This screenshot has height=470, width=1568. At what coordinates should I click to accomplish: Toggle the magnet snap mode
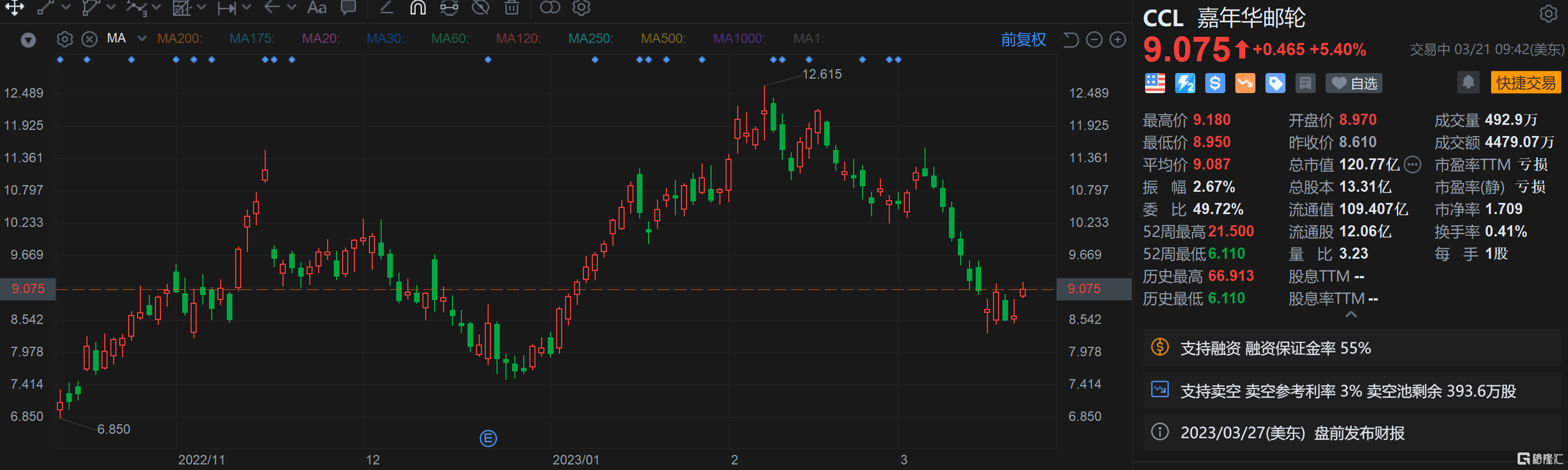pos(417,7)
